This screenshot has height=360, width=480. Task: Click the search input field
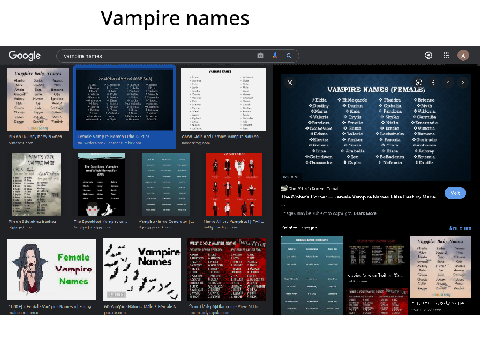coord(158,56)
